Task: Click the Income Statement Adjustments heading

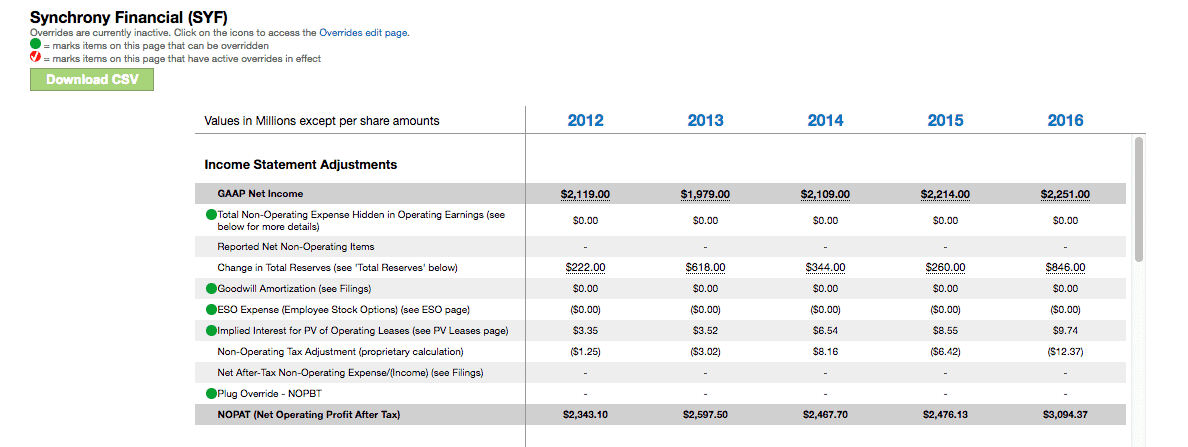Action: click(301, 164)
